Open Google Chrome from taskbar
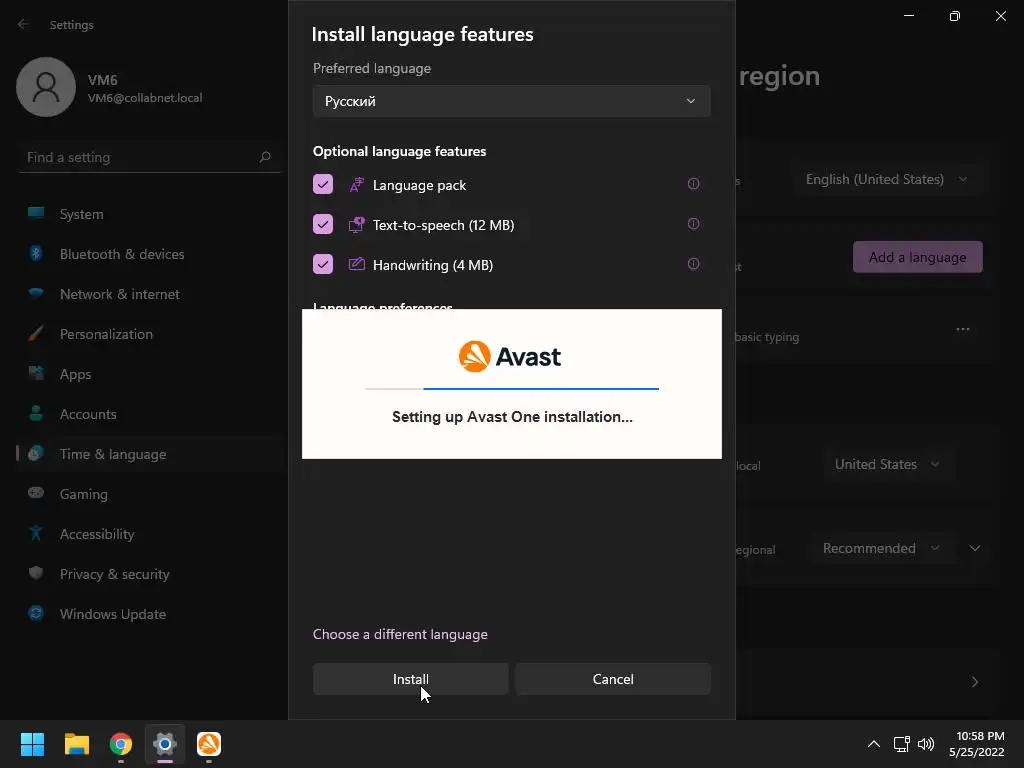The width and height of the screenshot is (1024, 768). coord(121,744)
